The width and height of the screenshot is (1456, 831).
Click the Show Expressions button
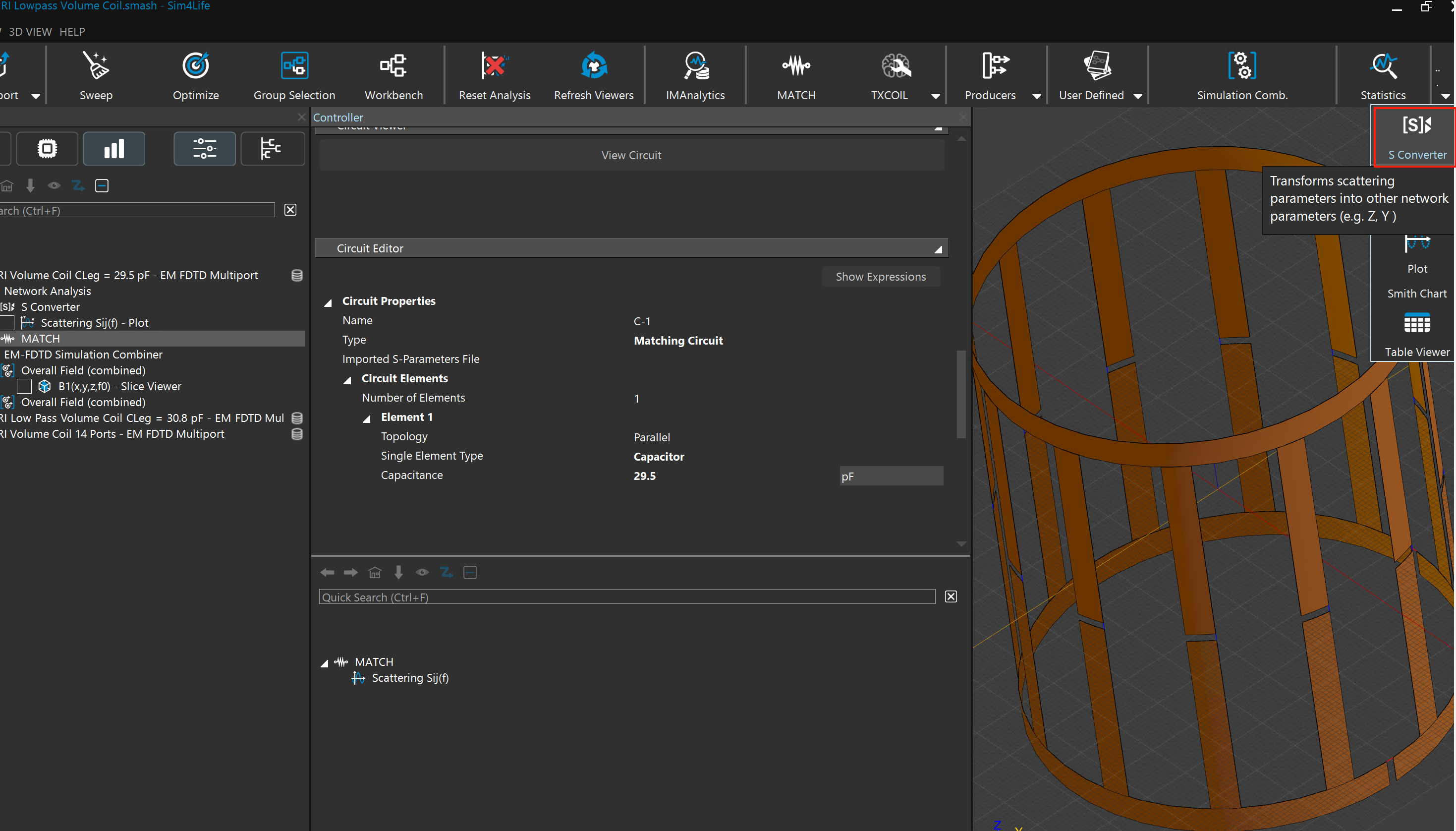pyautogui.click(x=880, y=277)
